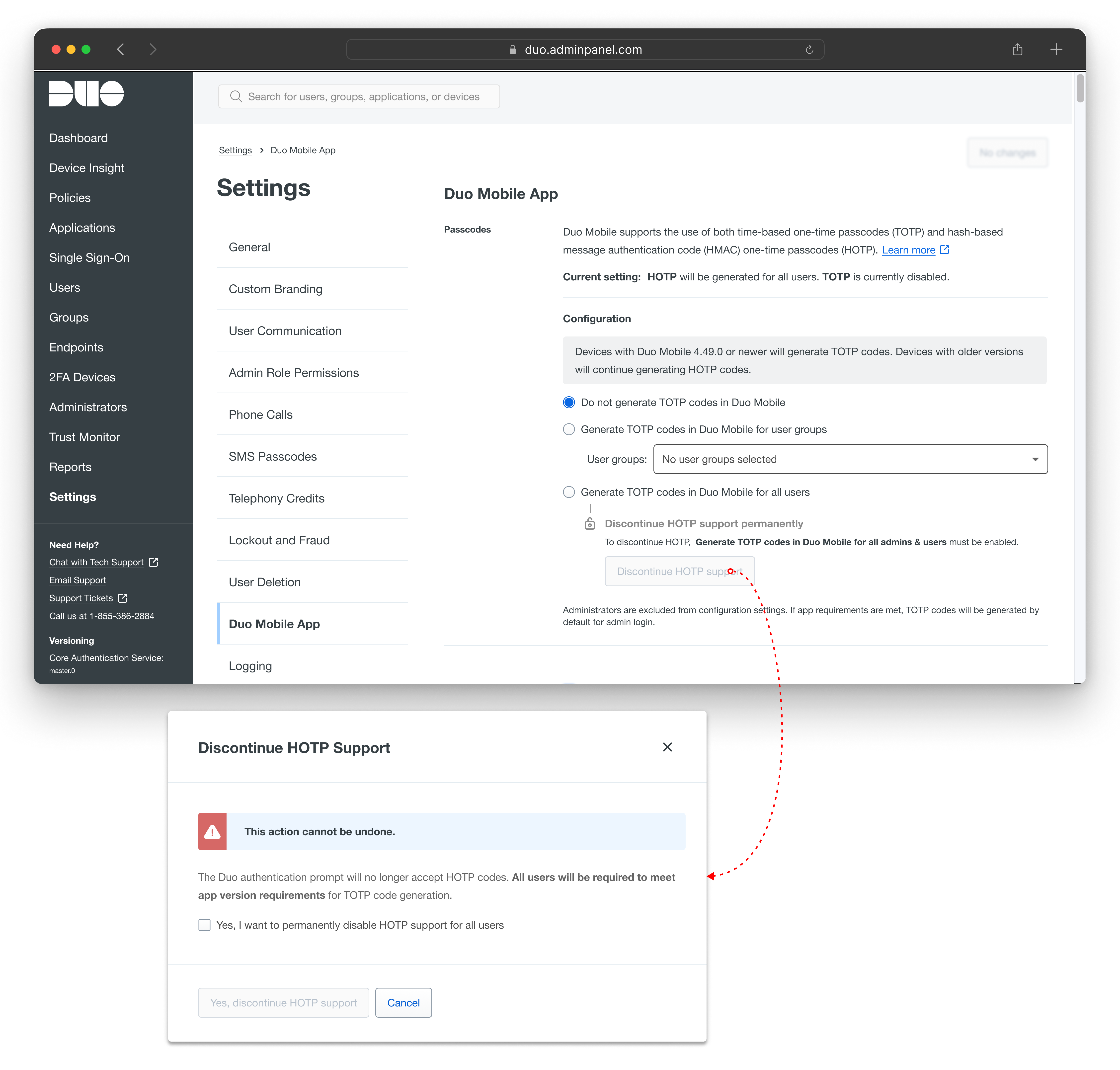
Task: Click the Duo logo in sidebar
Action: click(x=86, y=93)
